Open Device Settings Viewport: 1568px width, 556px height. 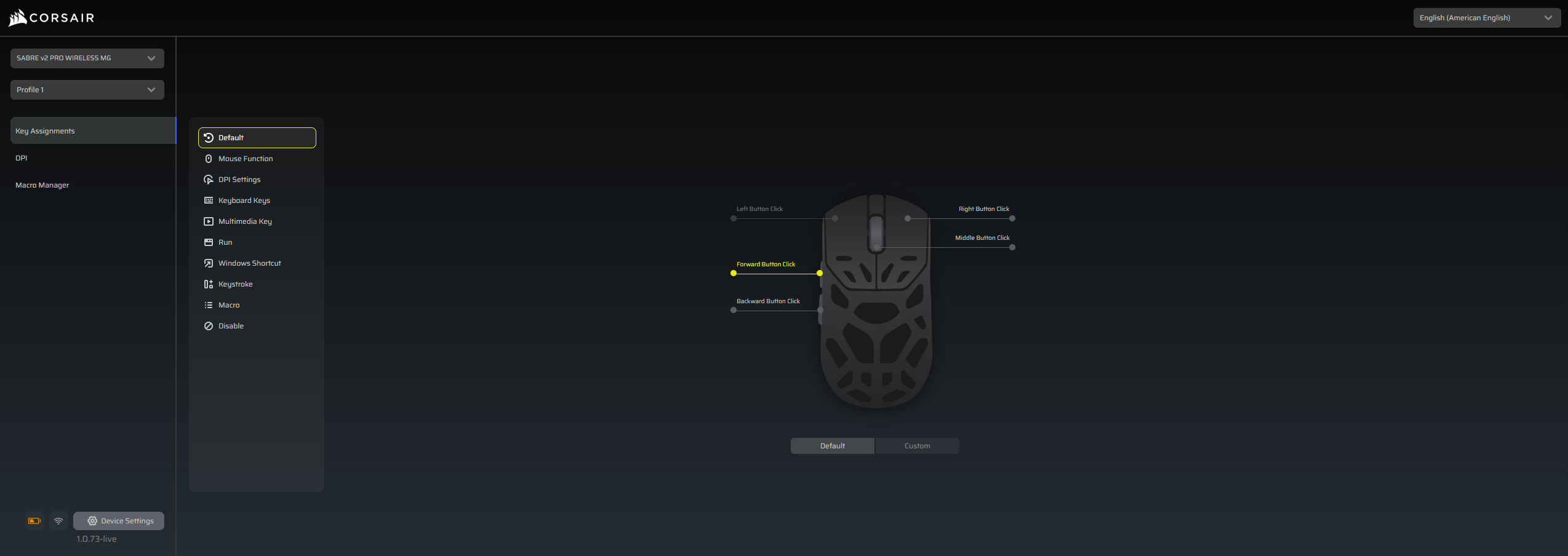pyautogui.click(x=119, y=521)
